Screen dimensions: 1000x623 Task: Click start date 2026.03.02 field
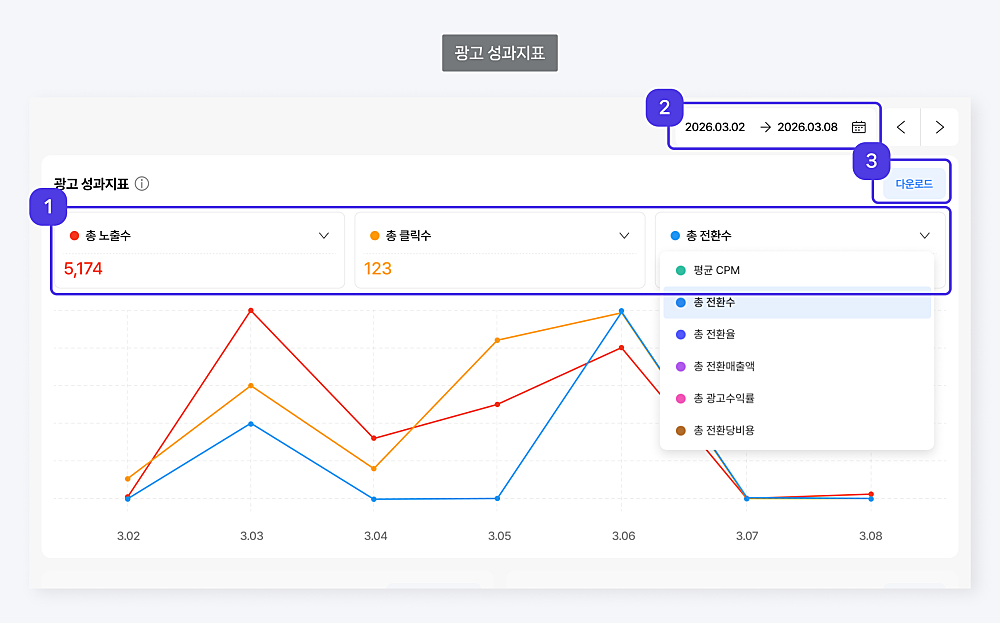click(x=714, y=127)
